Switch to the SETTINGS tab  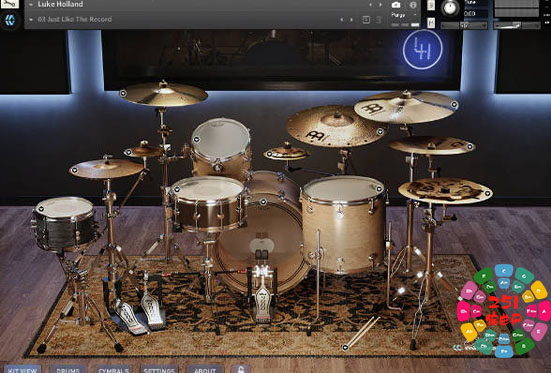pos(159,369)
